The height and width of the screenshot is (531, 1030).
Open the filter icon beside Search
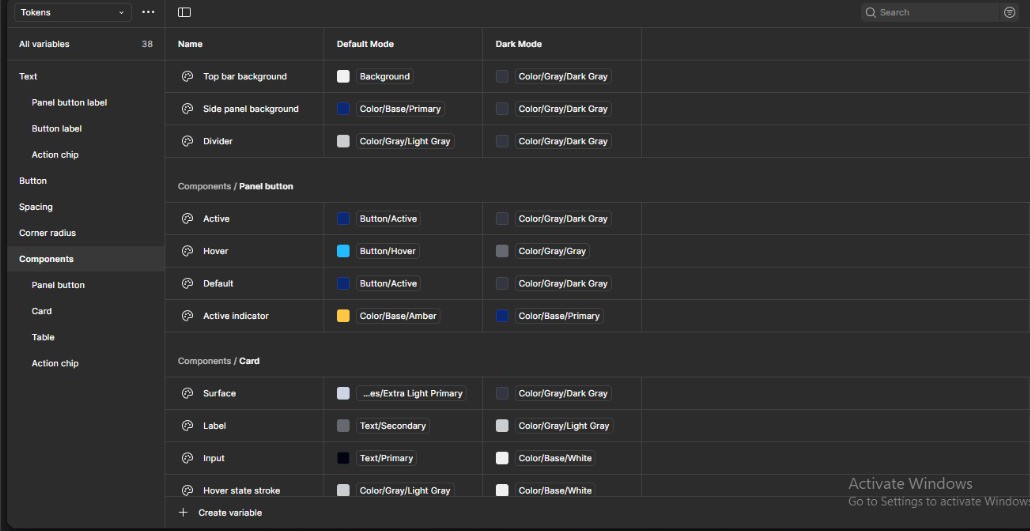pos(1010,12)
